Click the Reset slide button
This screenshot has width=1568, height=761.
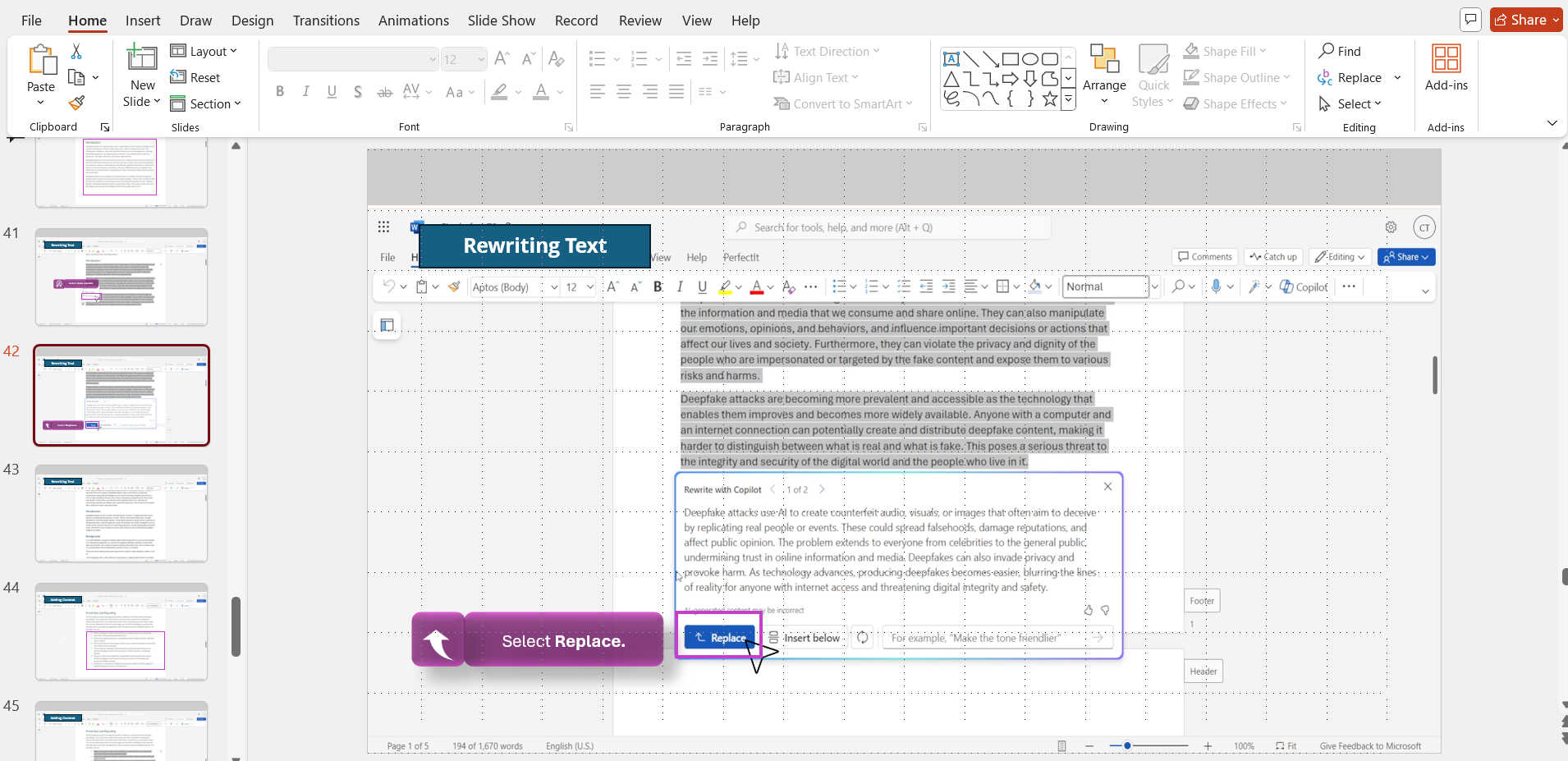click(x=195, y=77)
